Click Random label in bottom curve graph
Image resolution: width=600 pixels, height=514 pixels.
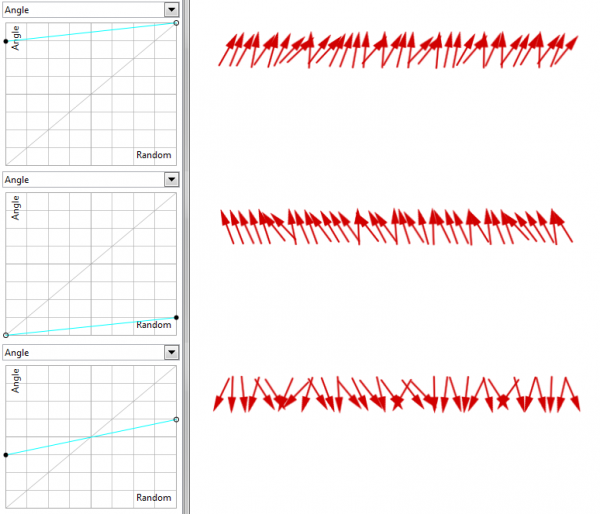tap(154, 498)
